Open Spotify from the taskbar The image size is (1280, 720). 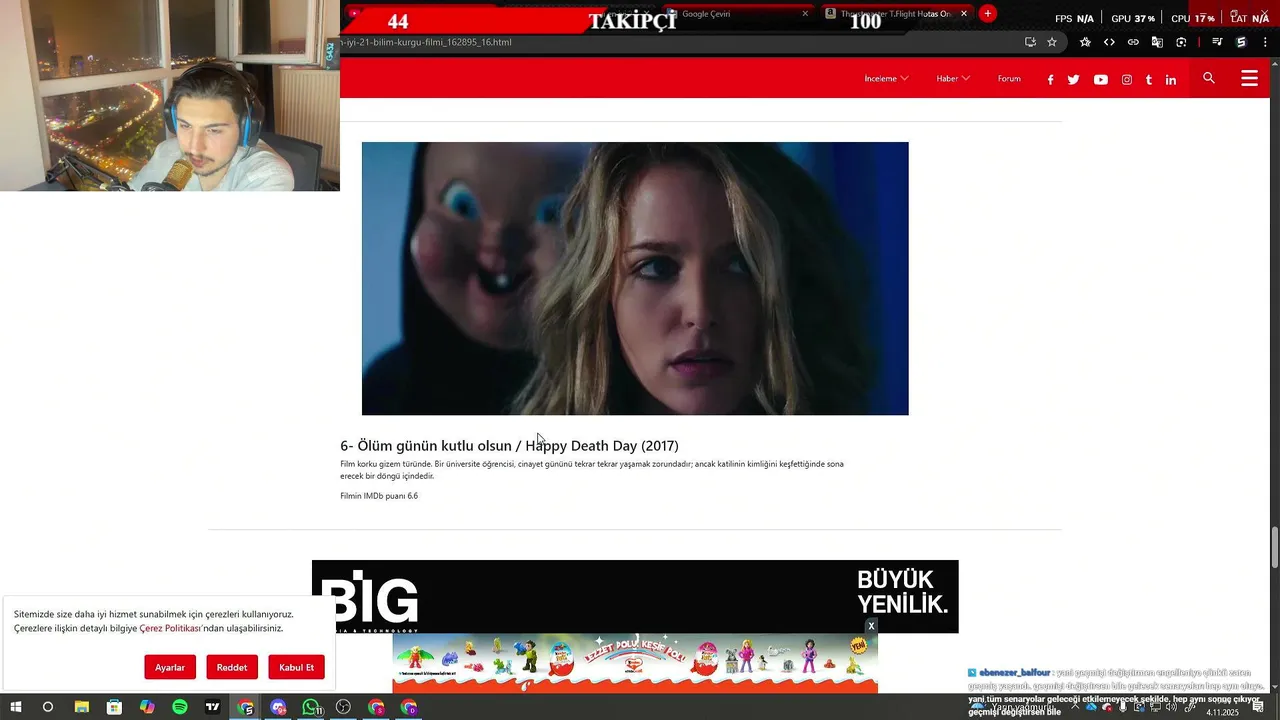pyautogui.click(x=180, y=707)
